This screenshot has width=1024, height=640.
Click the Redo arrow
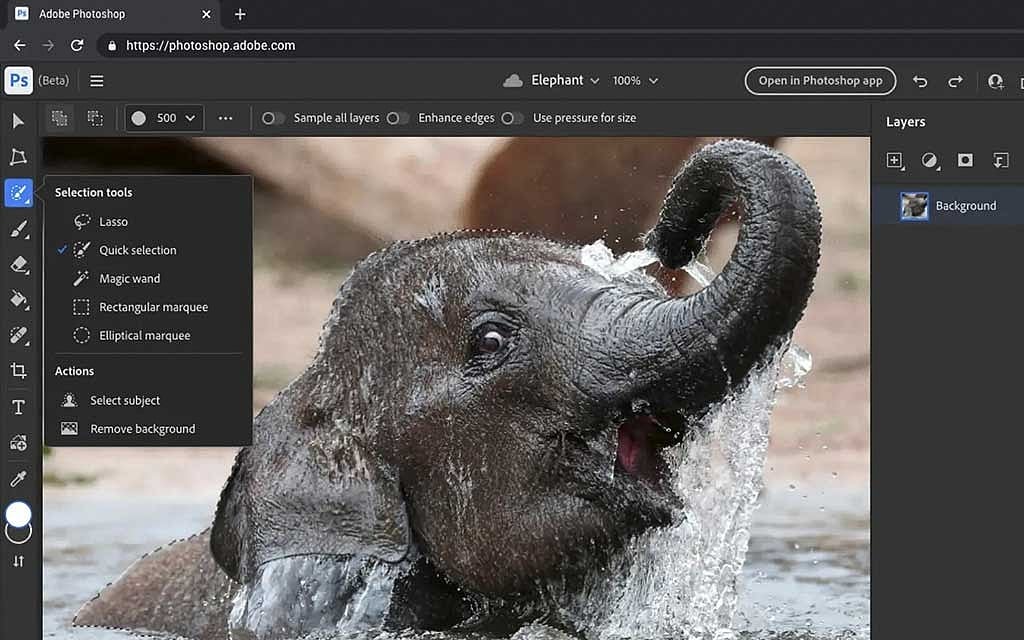[x=955, y=81]
